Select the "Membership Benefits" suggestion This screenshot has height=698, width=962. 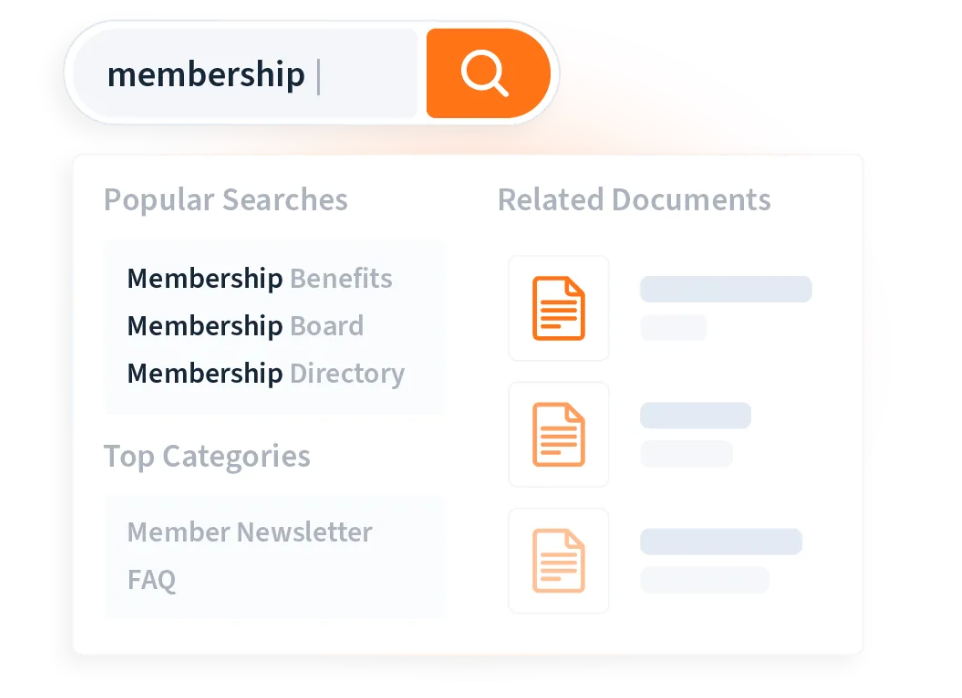[259, 278]
